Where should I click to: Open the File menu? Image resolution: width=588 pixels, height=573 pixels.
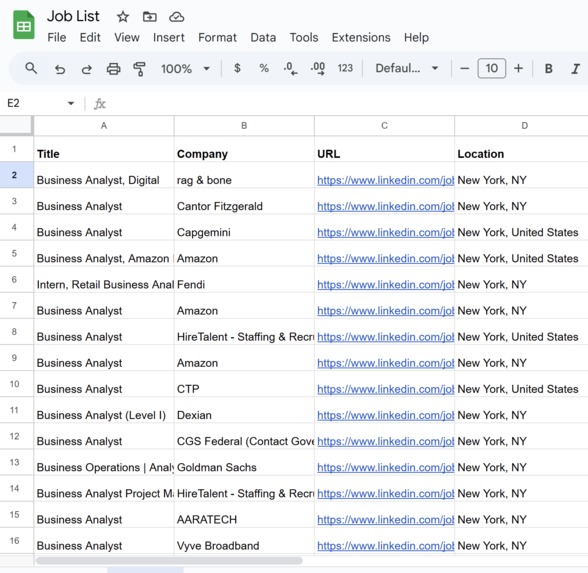tap(57, 38)
